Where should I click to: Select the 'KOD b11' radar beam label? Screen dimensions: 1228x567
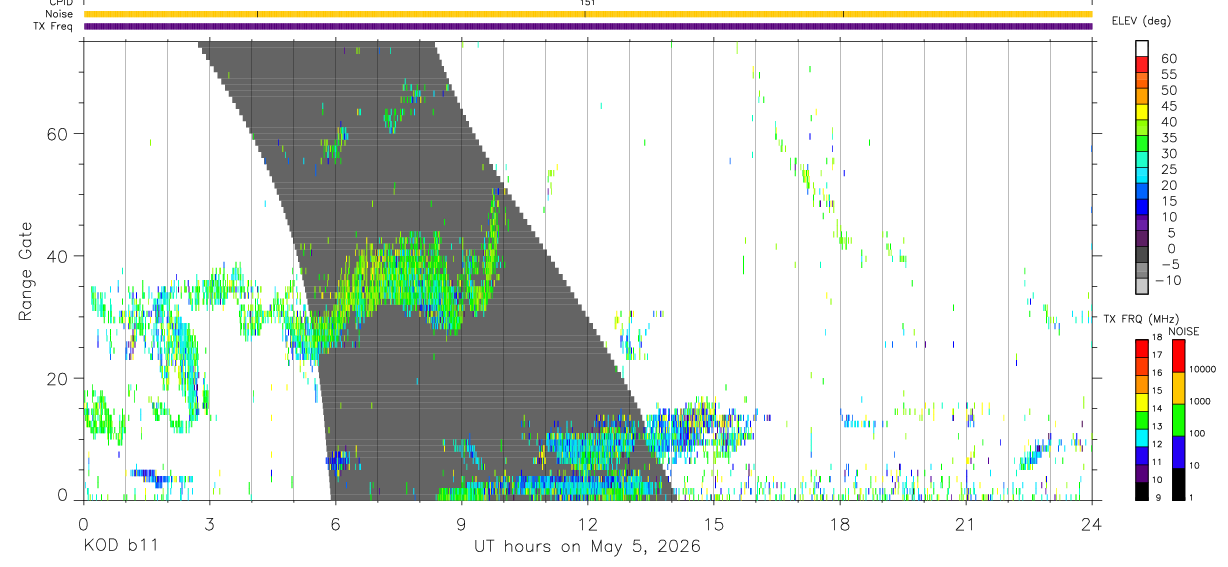coord(120,547)
